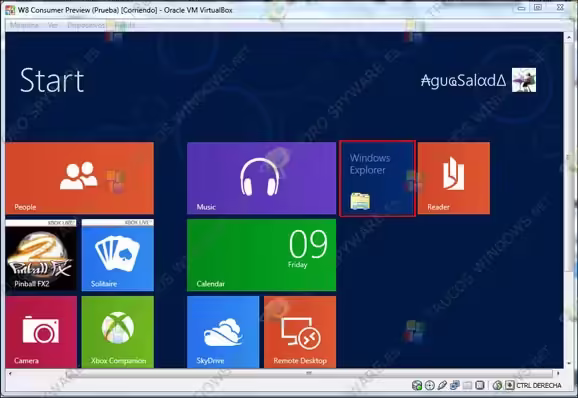Open the Dispositivos menu
Image resolution: width=578 pixels, height=398 pixels.
coord(86,25)
